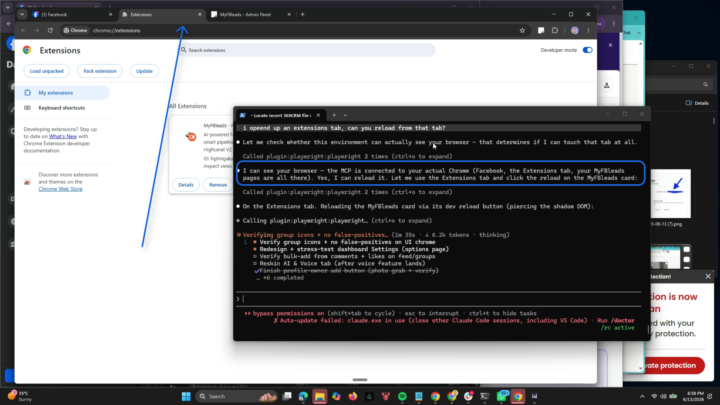Open the terminal icon on the taskbar

[484, 396]
